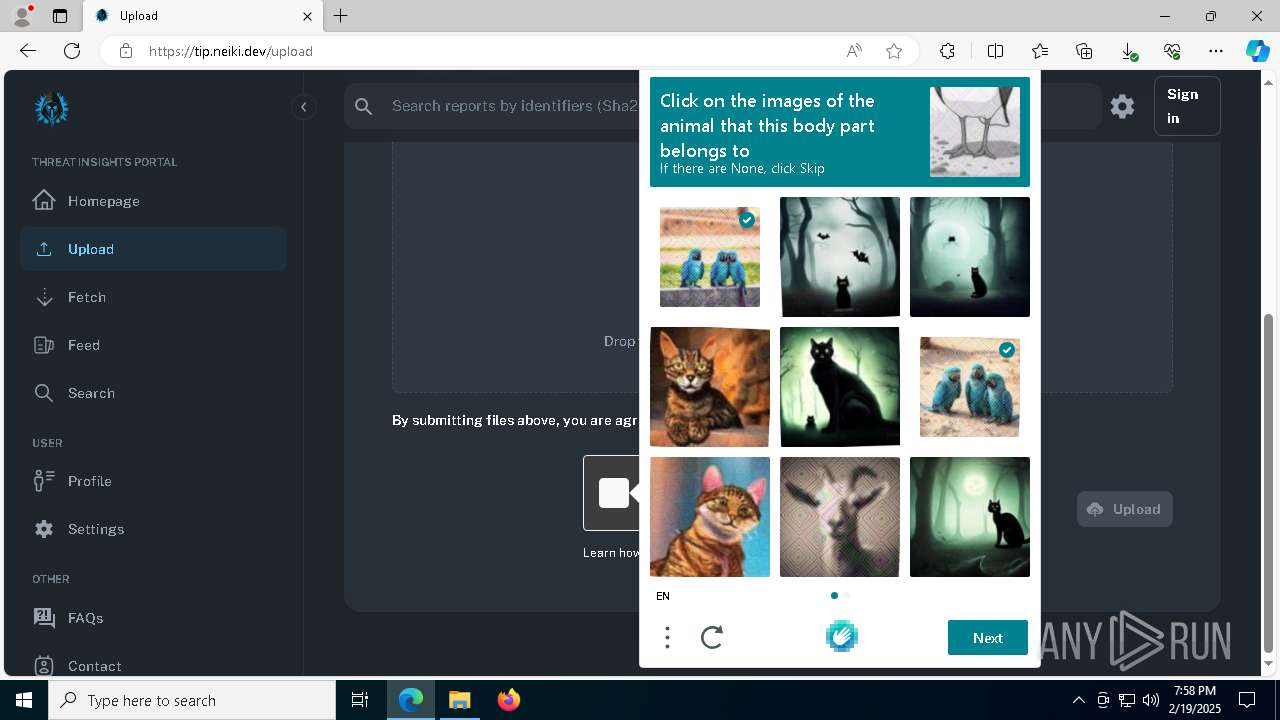
Task: Open the browser Downloads panel
Action: [x=1128, y=51]
